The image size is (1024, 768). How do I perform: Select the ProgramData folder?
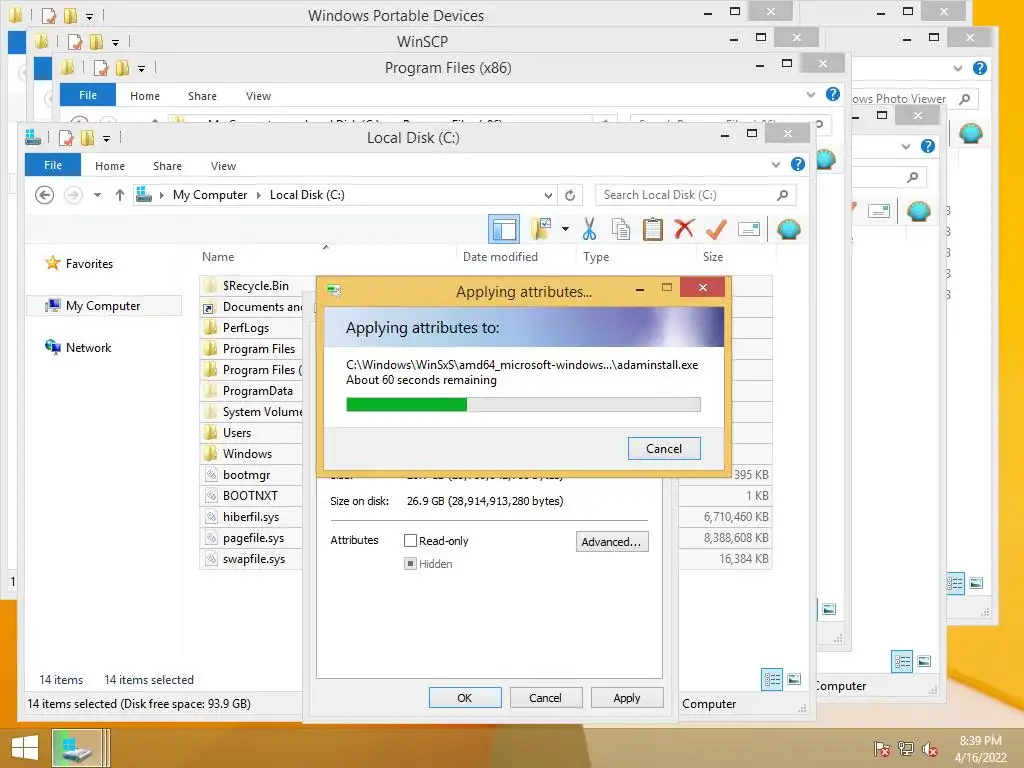[257, 391]
